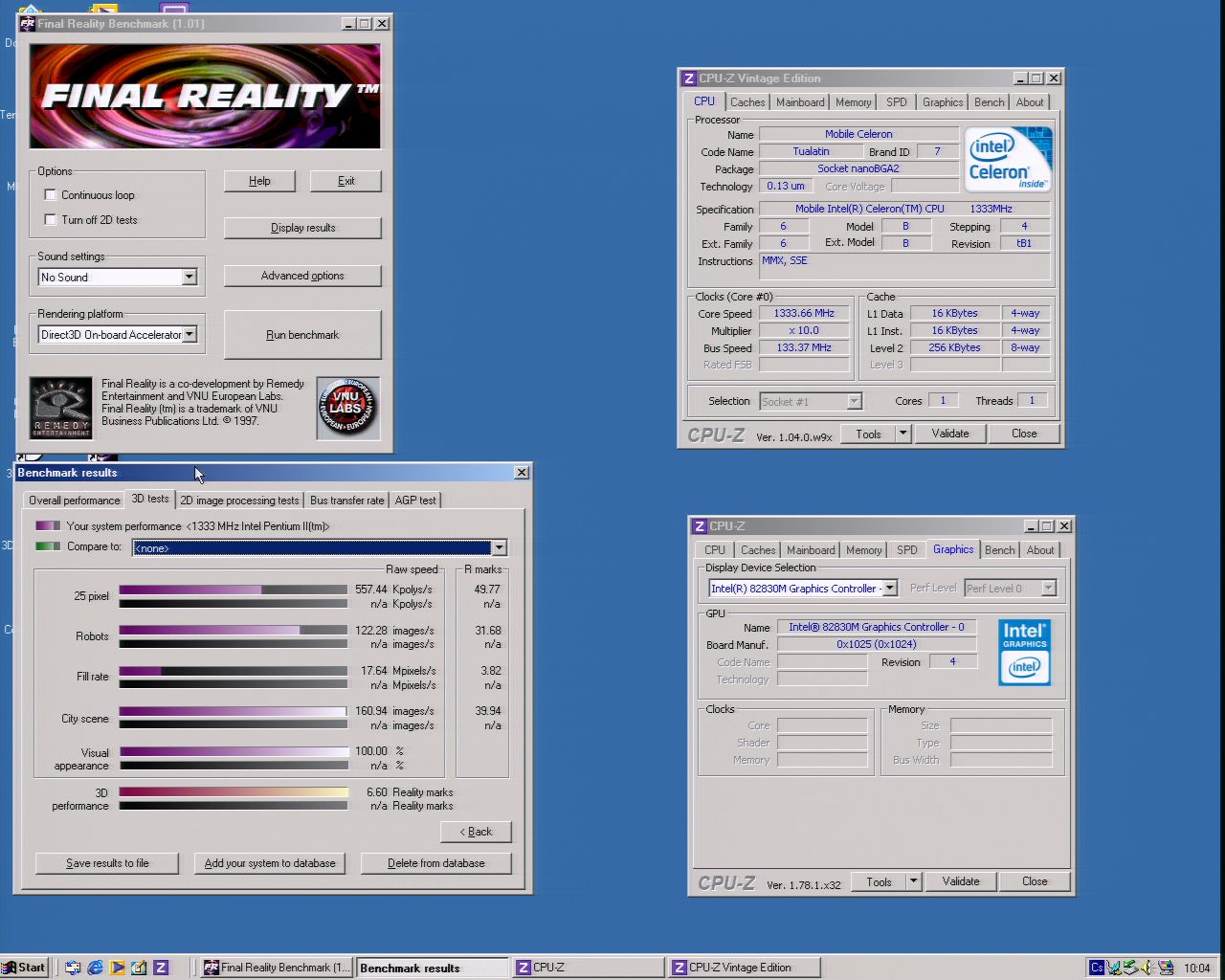The width and height of the screenshot is (1225, 980).
Task: Switch to the Bus transfer rate tab
Action: coord(346,501)
